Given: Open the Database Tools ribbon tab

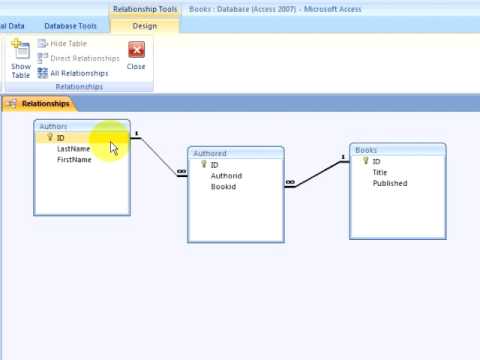Looking at the screenshot, I should (70, 26).
